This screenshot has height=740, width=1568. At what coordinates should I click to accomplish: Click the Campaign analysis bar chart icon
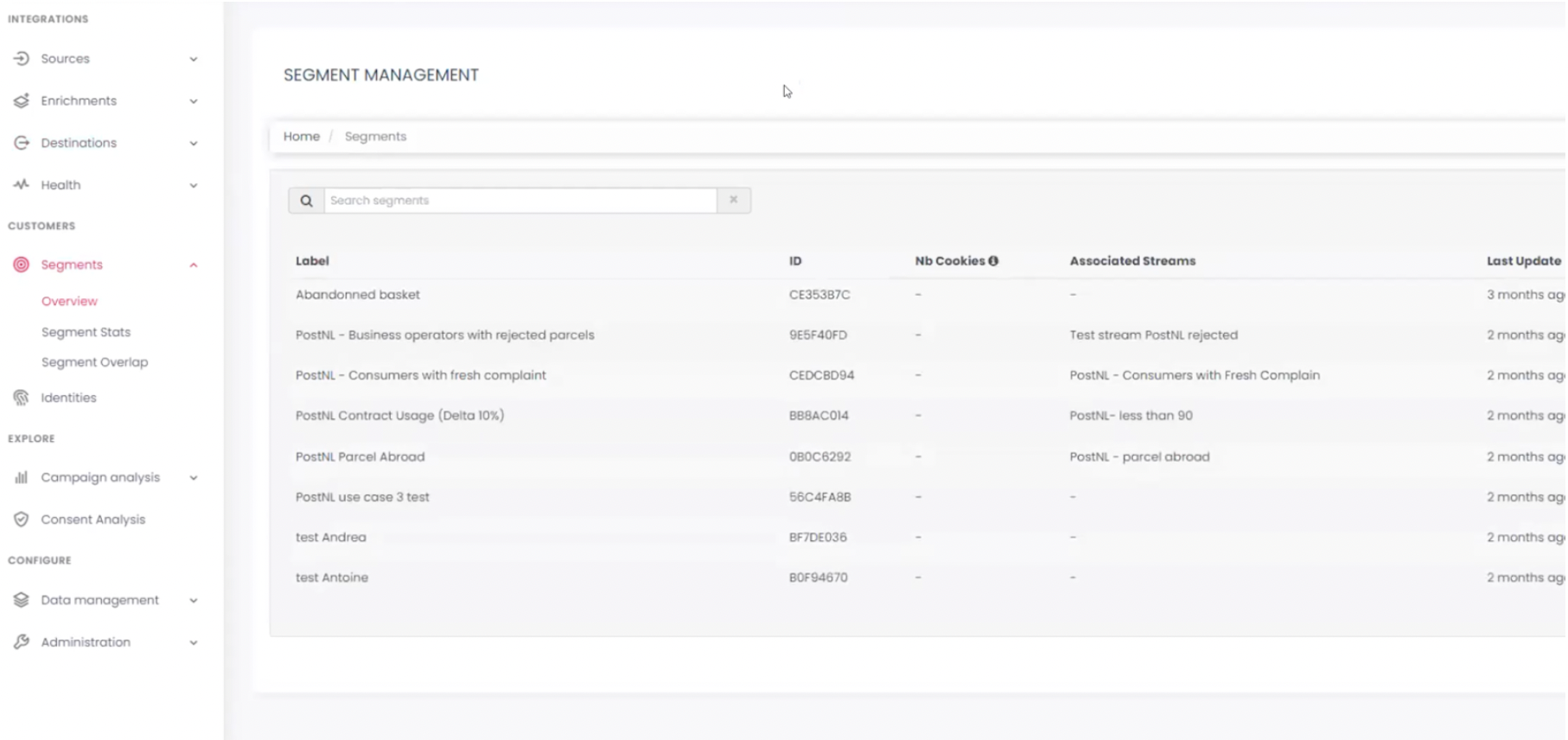click(22, 477)
